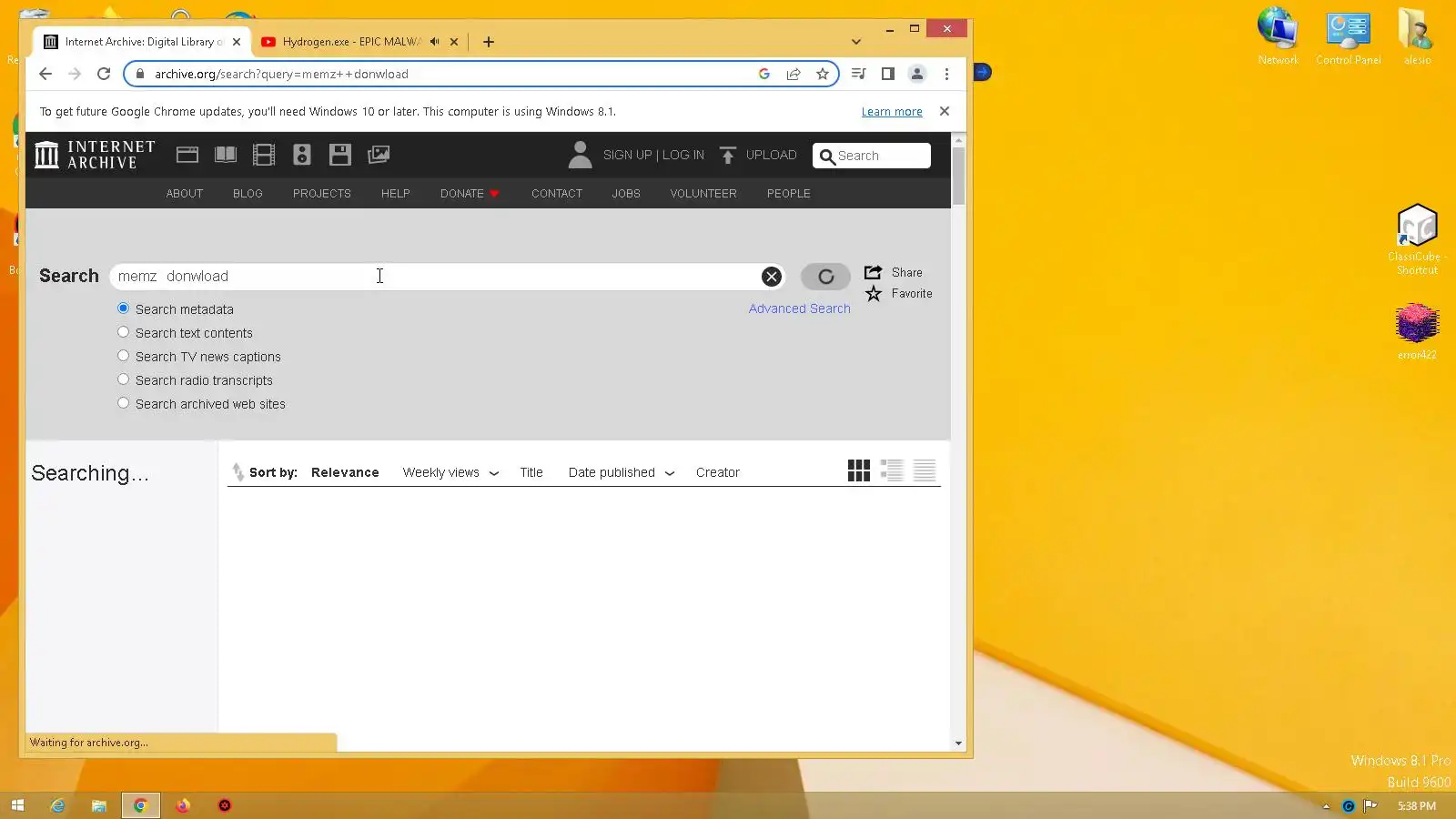Open the VOLUNTEER menu item
The height and width of the screenshot is (819, 1456).
(703, 194)
